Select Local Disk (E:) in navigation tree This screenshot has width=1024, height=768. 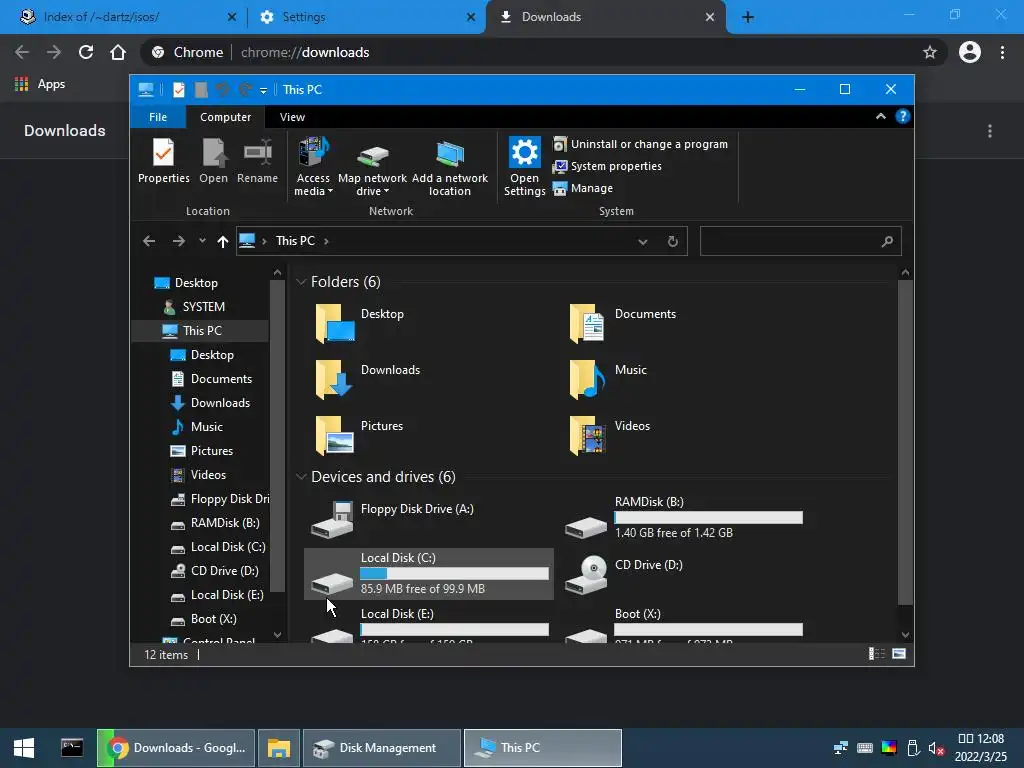217,595
